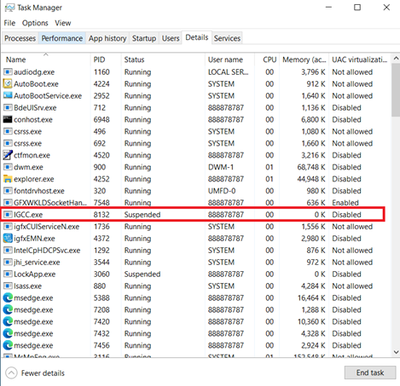Click the lsass.exe process icon

(8, 286)
